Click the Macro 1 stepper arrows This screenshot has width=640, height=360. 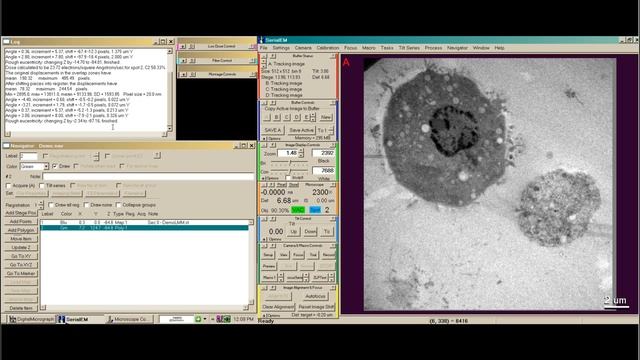pos(280,278)
